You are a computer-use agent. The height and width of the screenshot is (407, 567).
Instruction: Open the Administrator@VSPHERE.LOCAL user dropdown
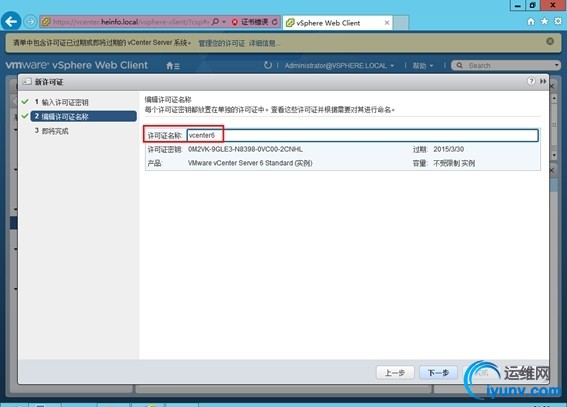[339, 65]
